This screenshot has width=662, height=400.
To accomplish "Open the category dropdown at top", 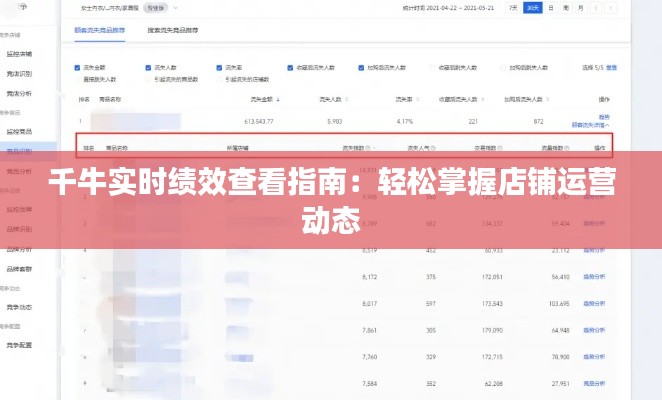I will [x=156, y=6].
